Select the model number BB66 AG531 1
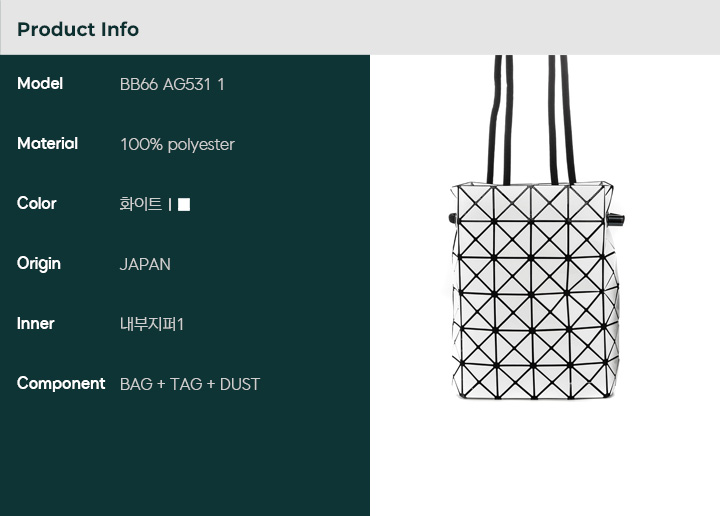The image size is (720, 516). point(172,84)
